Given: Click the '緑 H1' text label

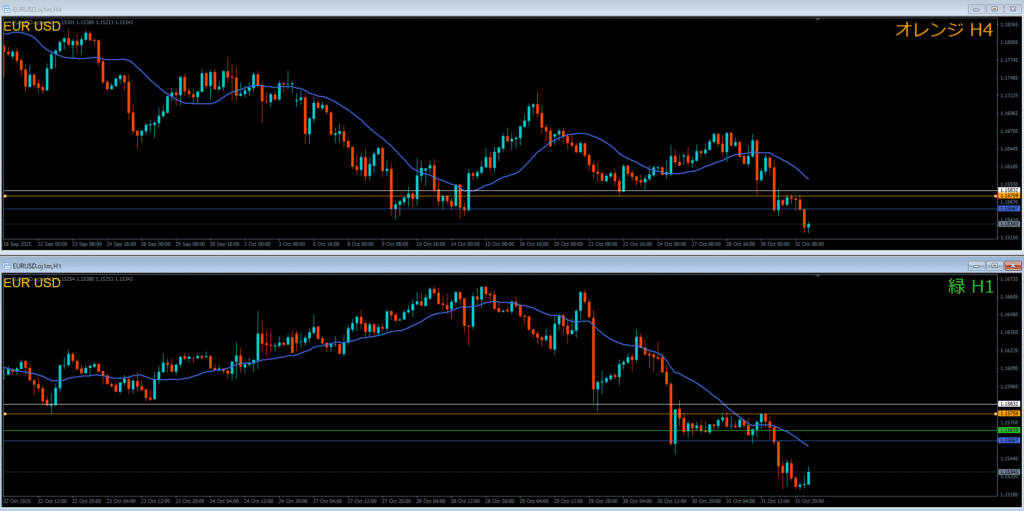Looking at the screenshot, I should [x=970, y=287].
